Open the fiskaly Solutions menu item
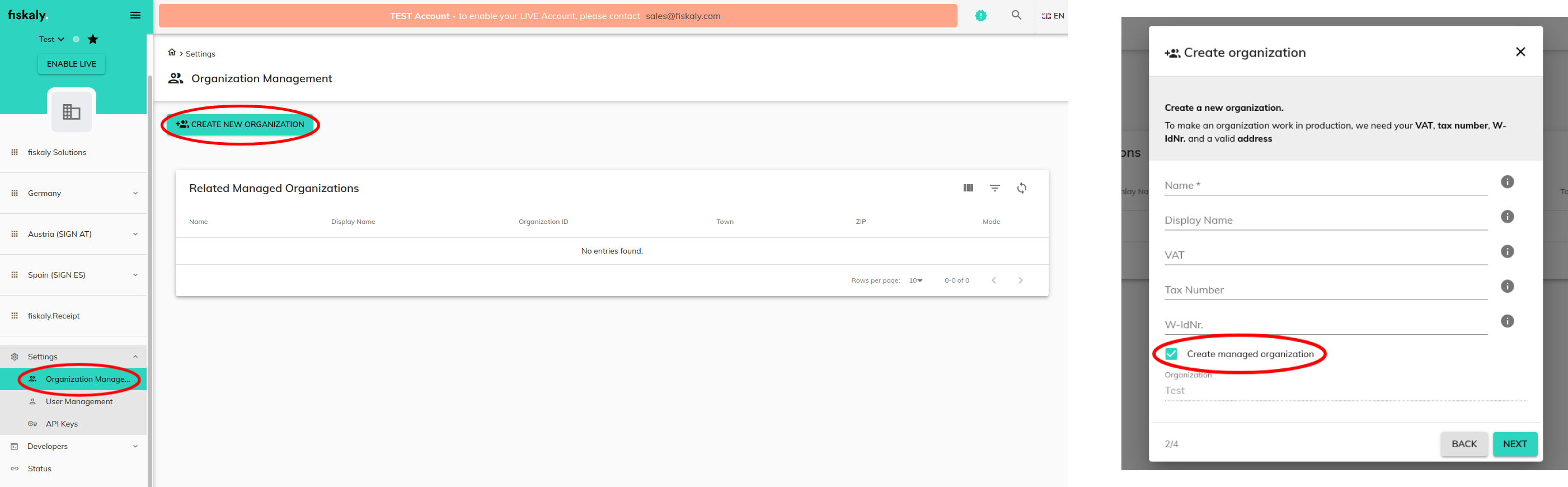The height and width of the screenshot is (487, 1568). pyautogui.click(x=73, y=152)
